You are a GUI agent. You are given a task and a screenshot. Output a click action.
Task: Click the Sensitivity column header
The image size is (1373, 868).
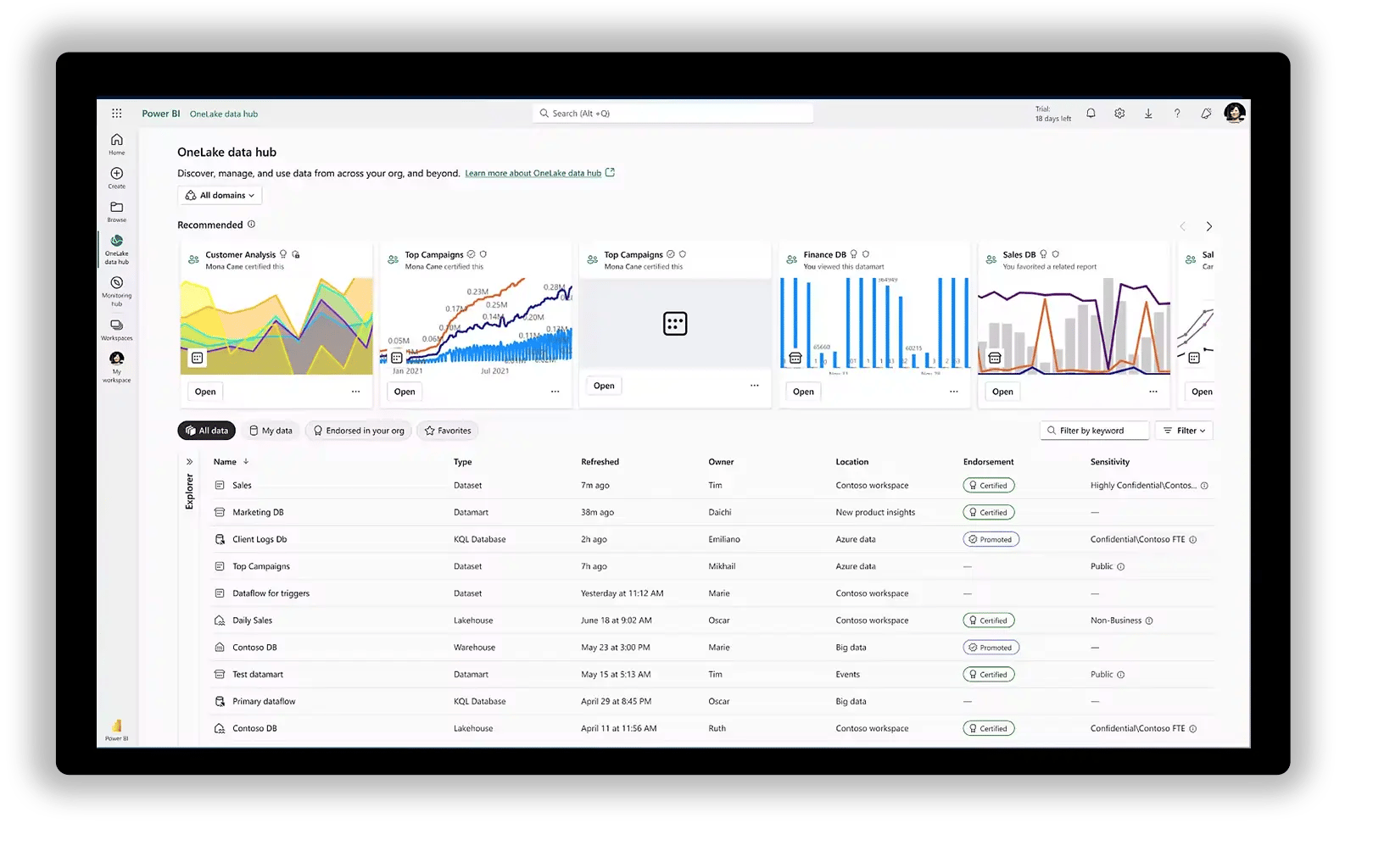pyautogui.click(x=1109, y=462)
